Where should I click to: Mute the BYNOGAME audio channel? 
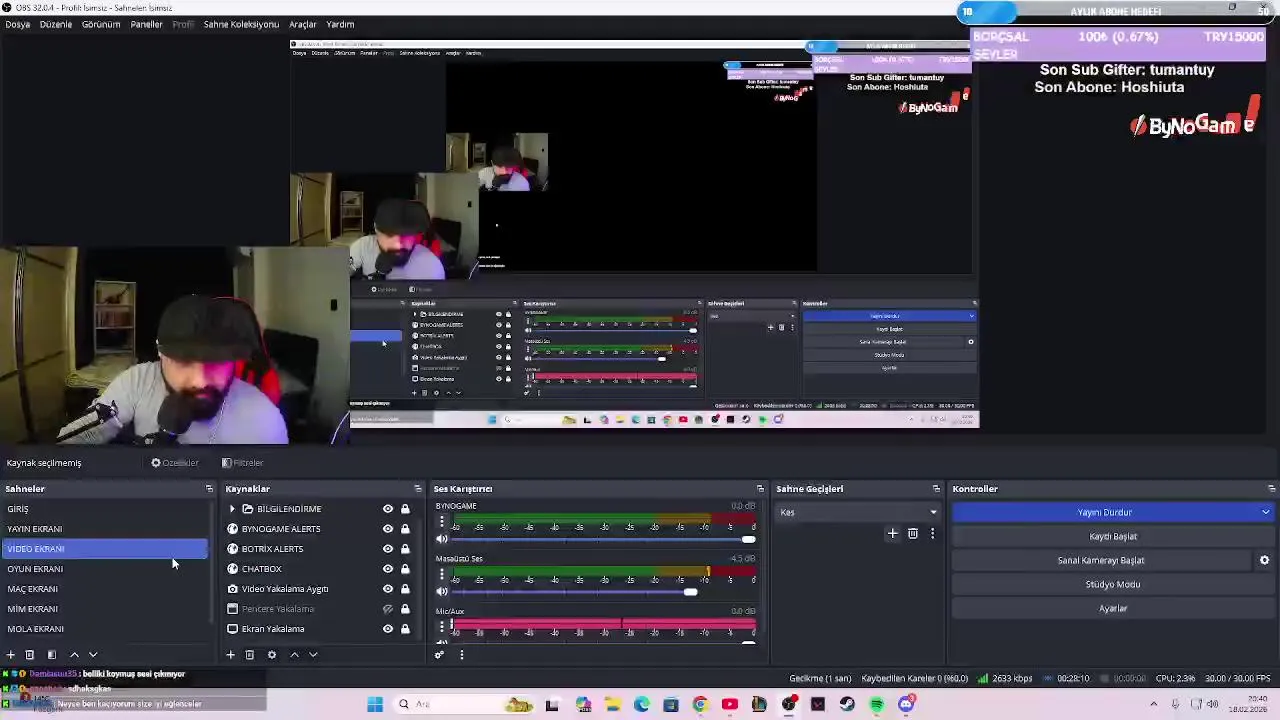click(x=442, y=539)
